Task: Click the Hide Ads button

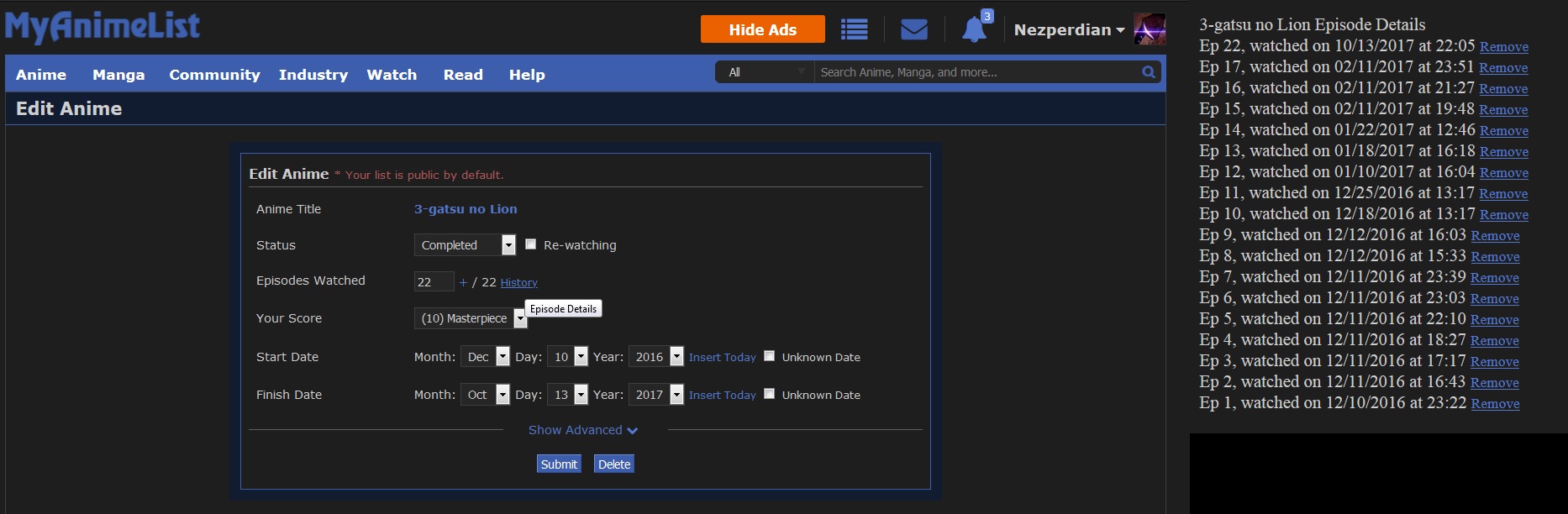Action: click(762, 29)
